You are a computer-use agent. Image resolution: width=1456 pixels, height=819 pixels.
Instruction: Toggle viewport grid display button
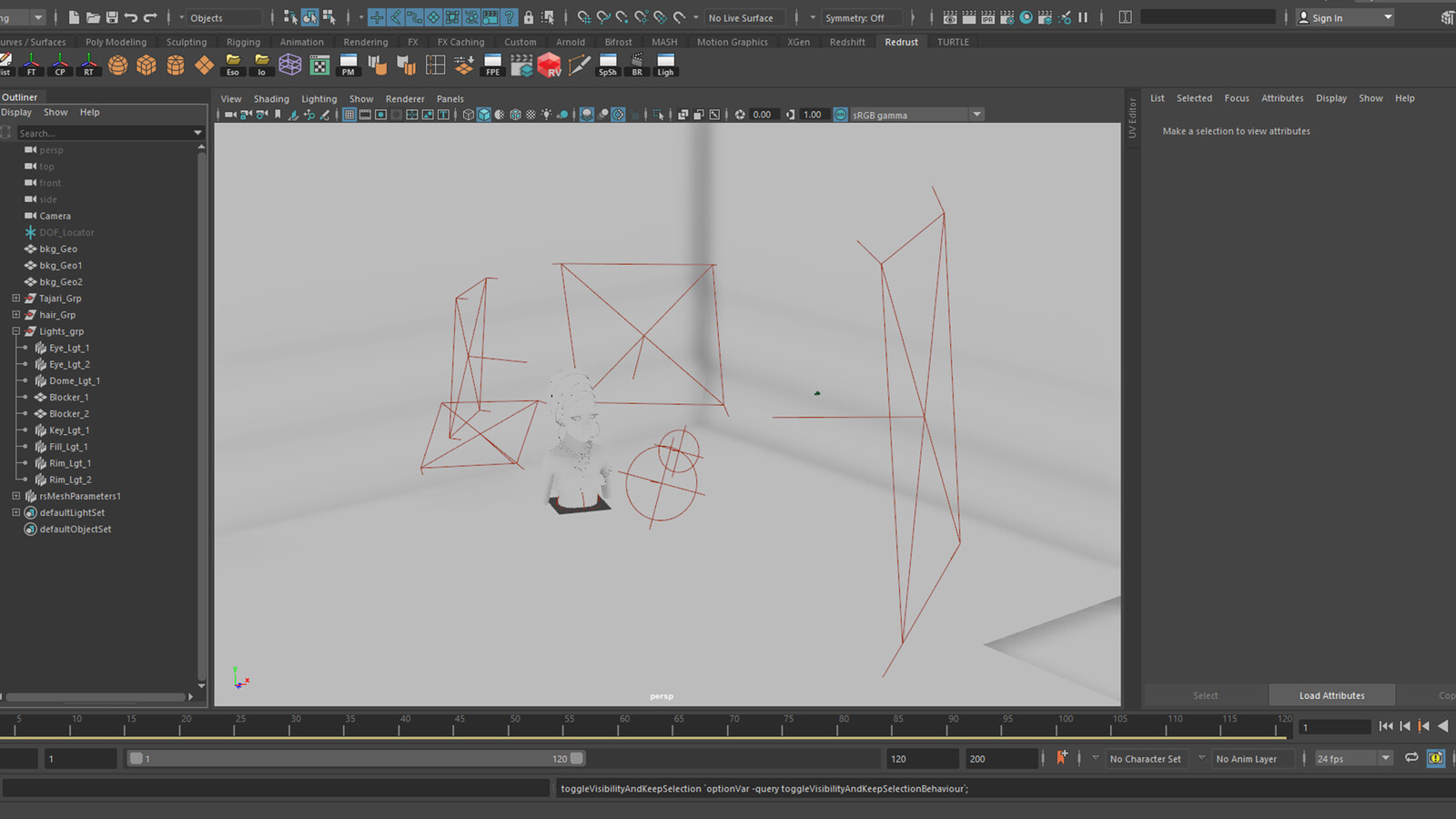(x=349, y=115)
